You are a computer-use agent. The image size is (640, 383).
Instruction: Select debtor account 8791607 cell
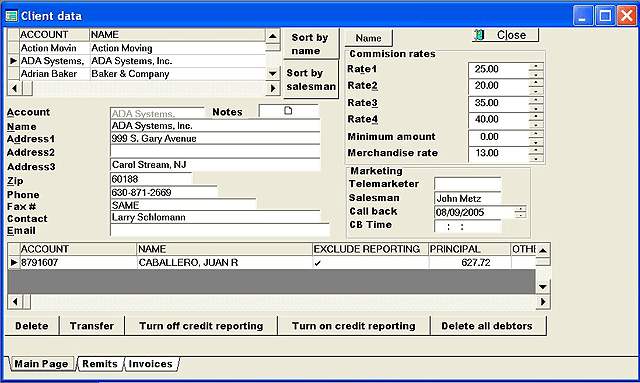(78, 263)
